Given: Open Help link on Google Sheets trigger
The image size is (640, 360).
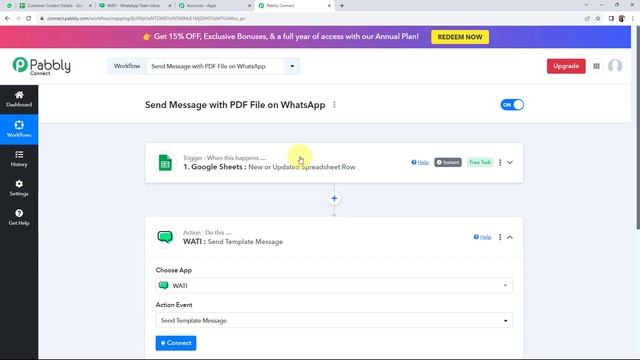Looking at the screenshot, I should pos(420,162).
